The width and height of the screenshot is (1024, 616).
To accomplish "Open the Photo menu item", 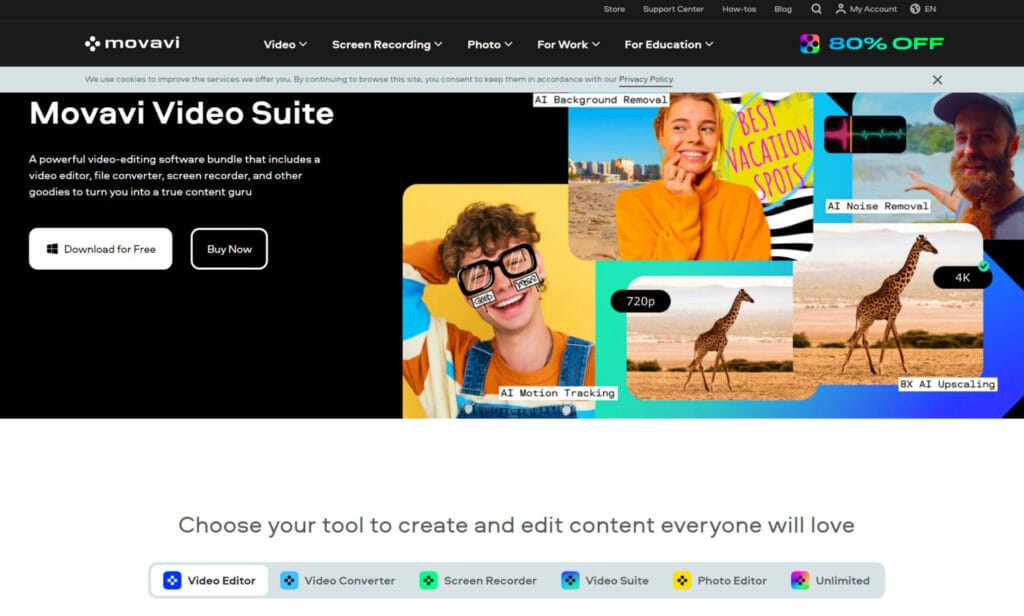I will click(x=489, y=44).
